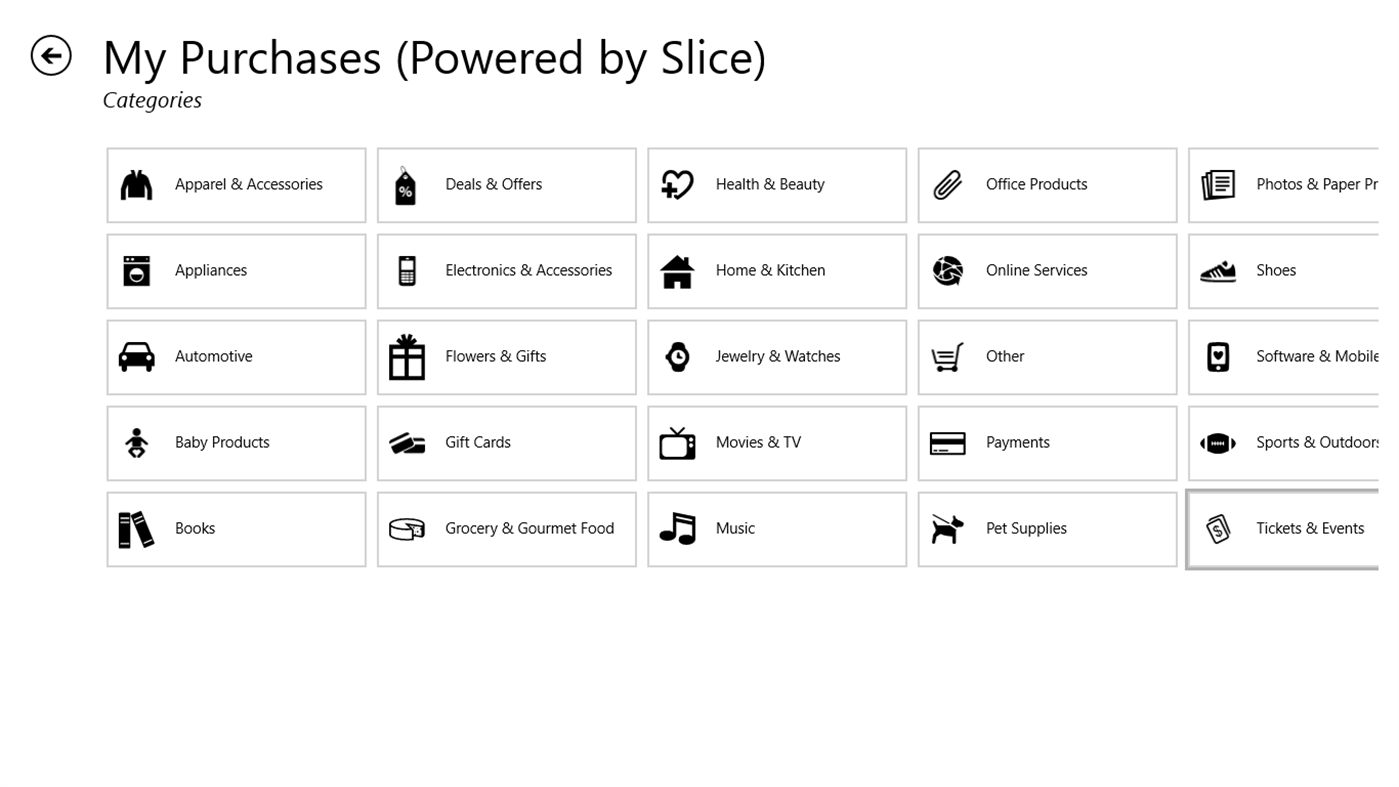Click the Pet Supplies dog icon
1399x787 pixels.
click(947, 528)
